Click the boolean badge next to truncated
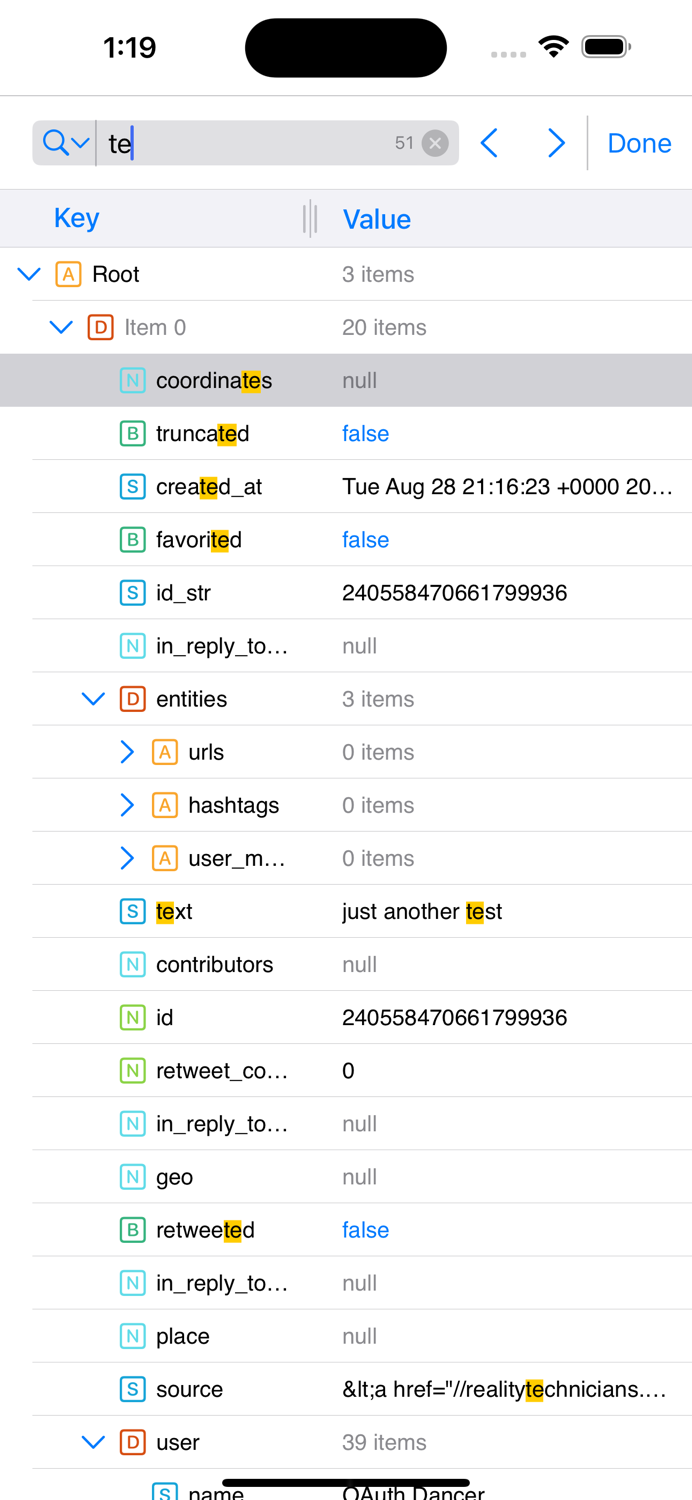692x1500 pixels. click(x=132, y=433)
